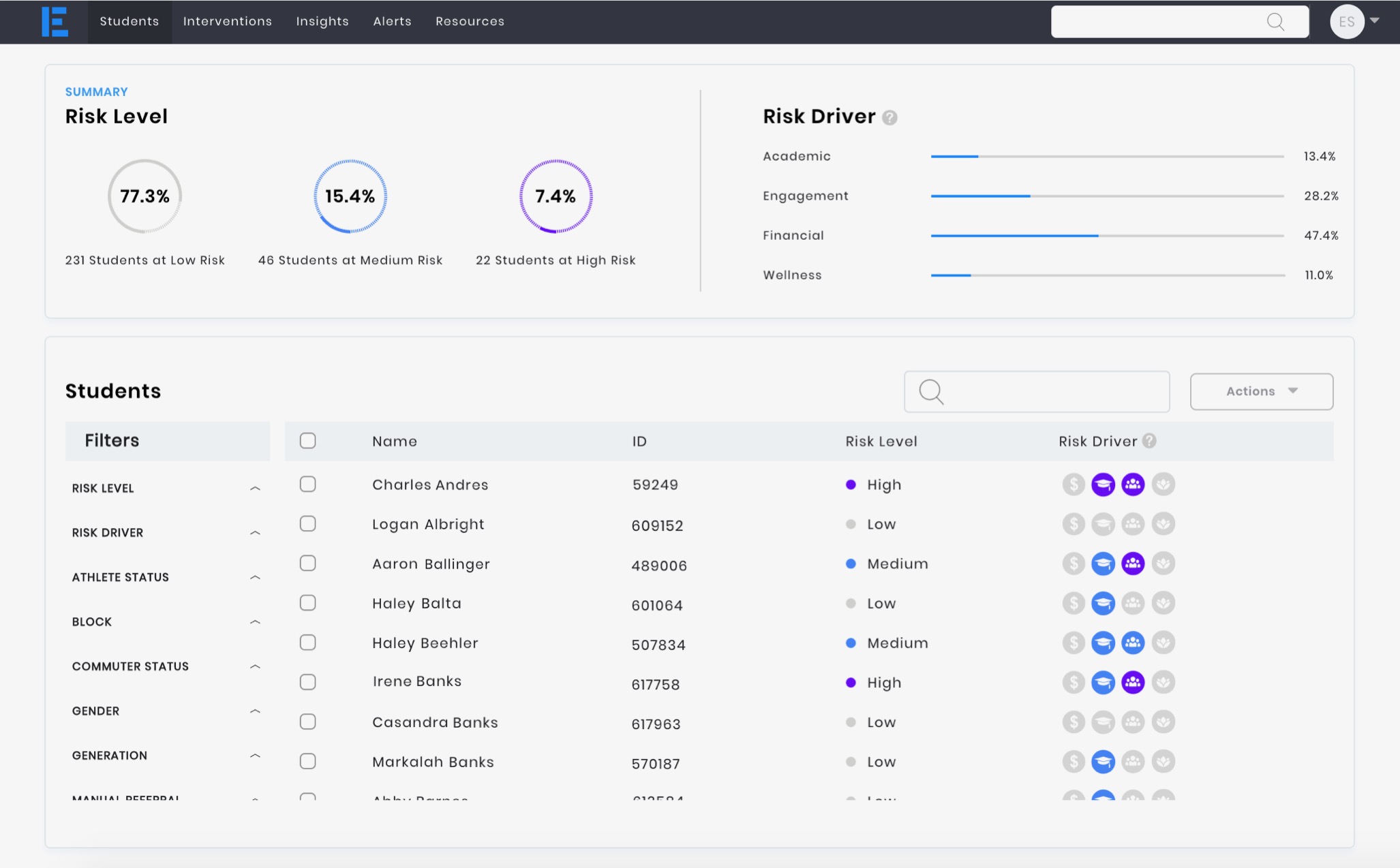
Task: Click help icon in Risk Driver column header
Action: 1150,441
